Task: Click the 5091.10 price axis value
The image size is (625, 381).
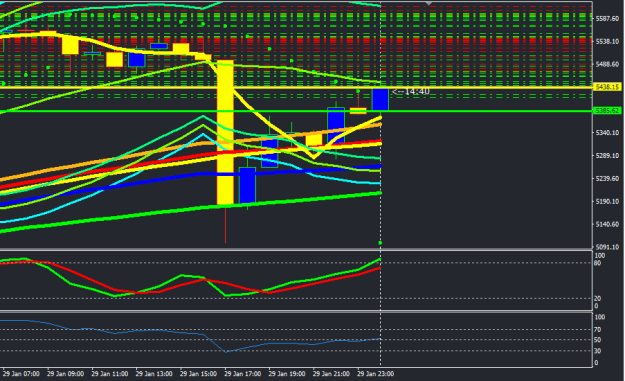Action: click(607, 247)
